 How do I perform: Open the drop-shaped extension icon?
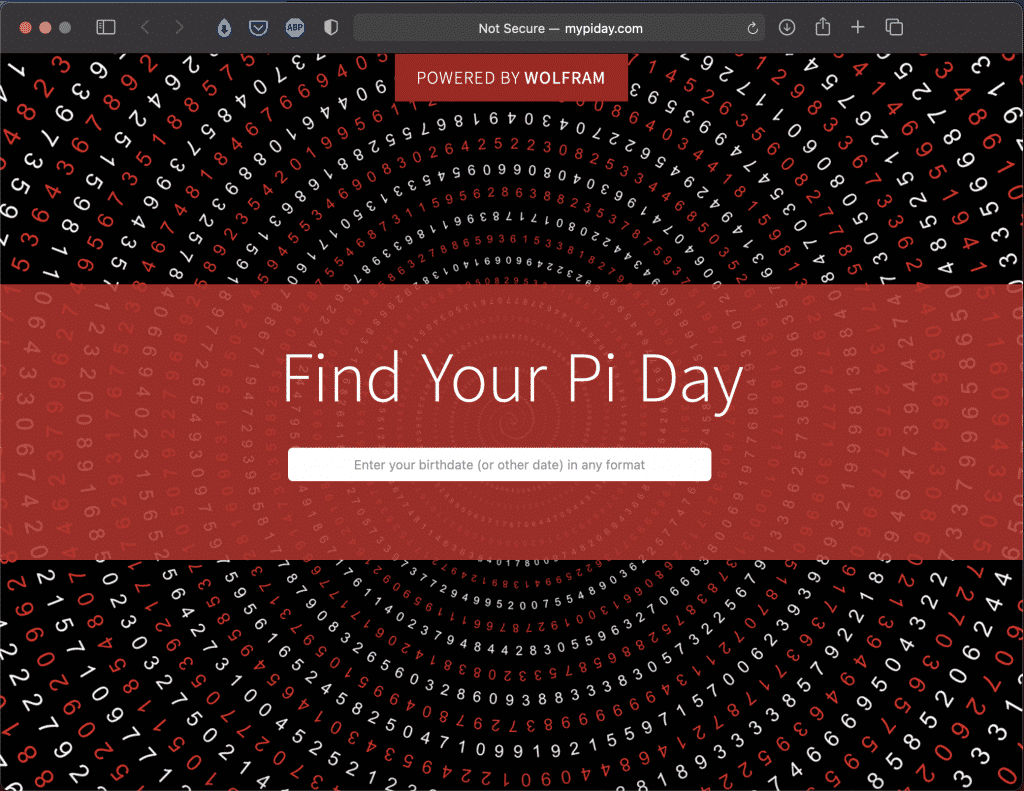222,27
